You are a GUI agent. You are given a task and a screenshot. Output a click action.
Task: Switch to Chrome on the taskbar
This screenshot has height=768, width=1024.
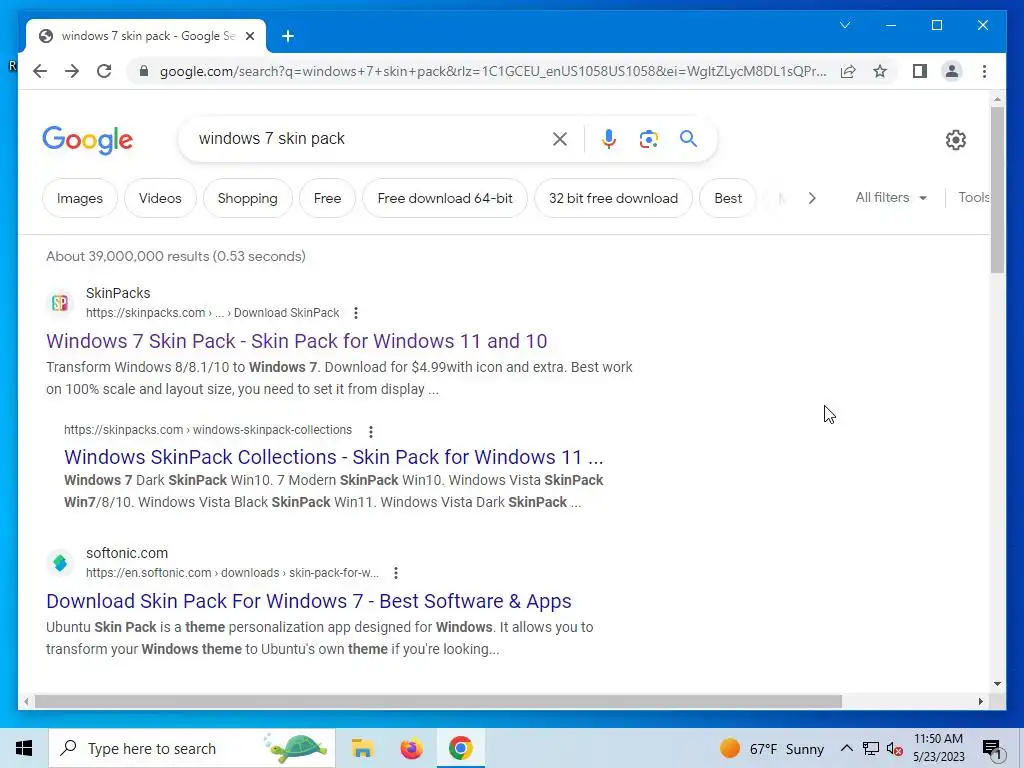click(460, 748)
